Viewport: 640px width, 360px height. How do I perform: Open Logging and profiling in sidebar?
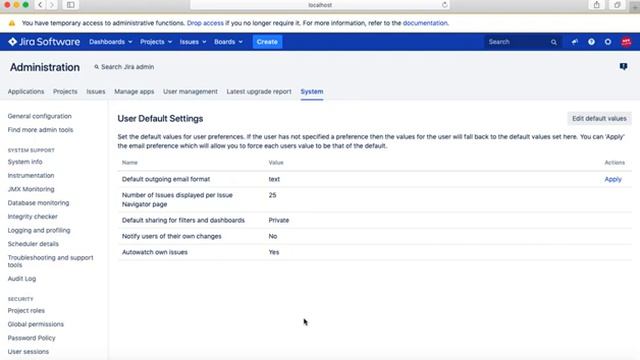coord(39,230)
